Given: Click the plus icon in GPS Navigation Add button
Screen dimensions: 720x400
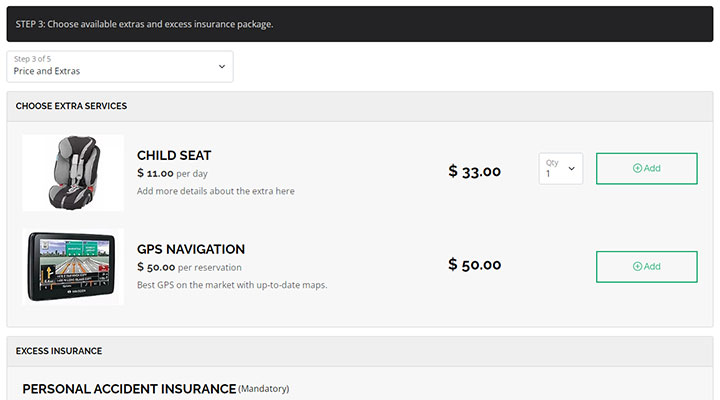Looking at the screenshot, I should [x=637, y=266].
